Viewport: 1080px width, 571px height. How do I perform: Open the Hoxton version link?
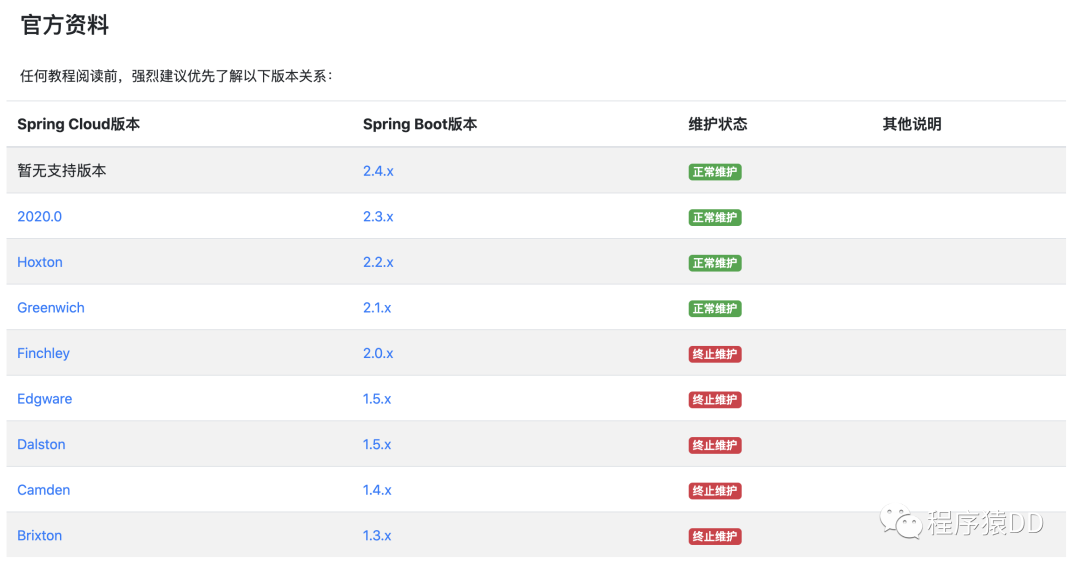click(x=40, y=262)
